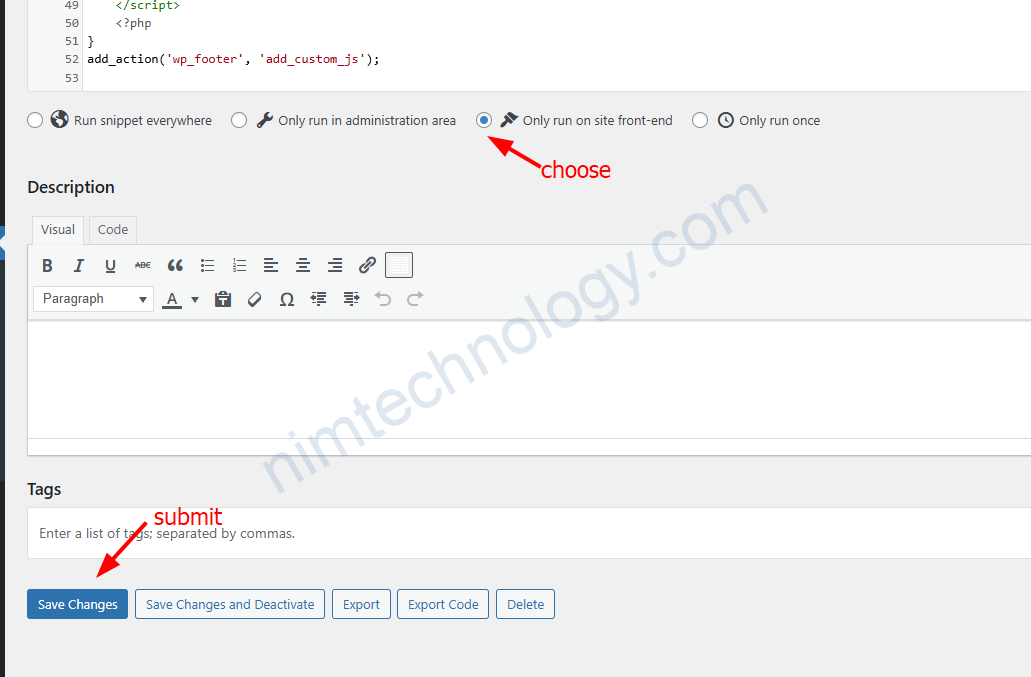Choose 'Only run in administration area'
Viewport: 1031px width, 677px height.
click(239, 120)
